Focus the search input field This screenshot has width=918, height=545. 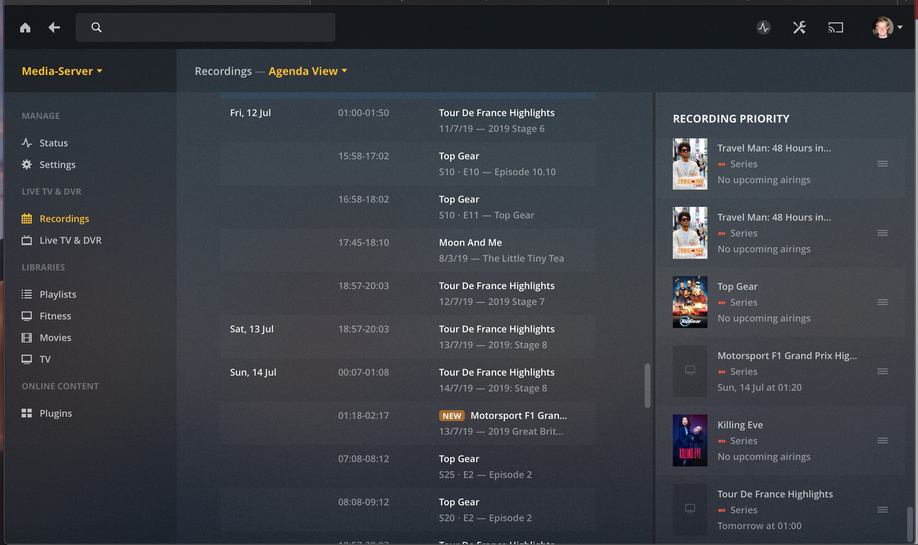click(205, 28)
